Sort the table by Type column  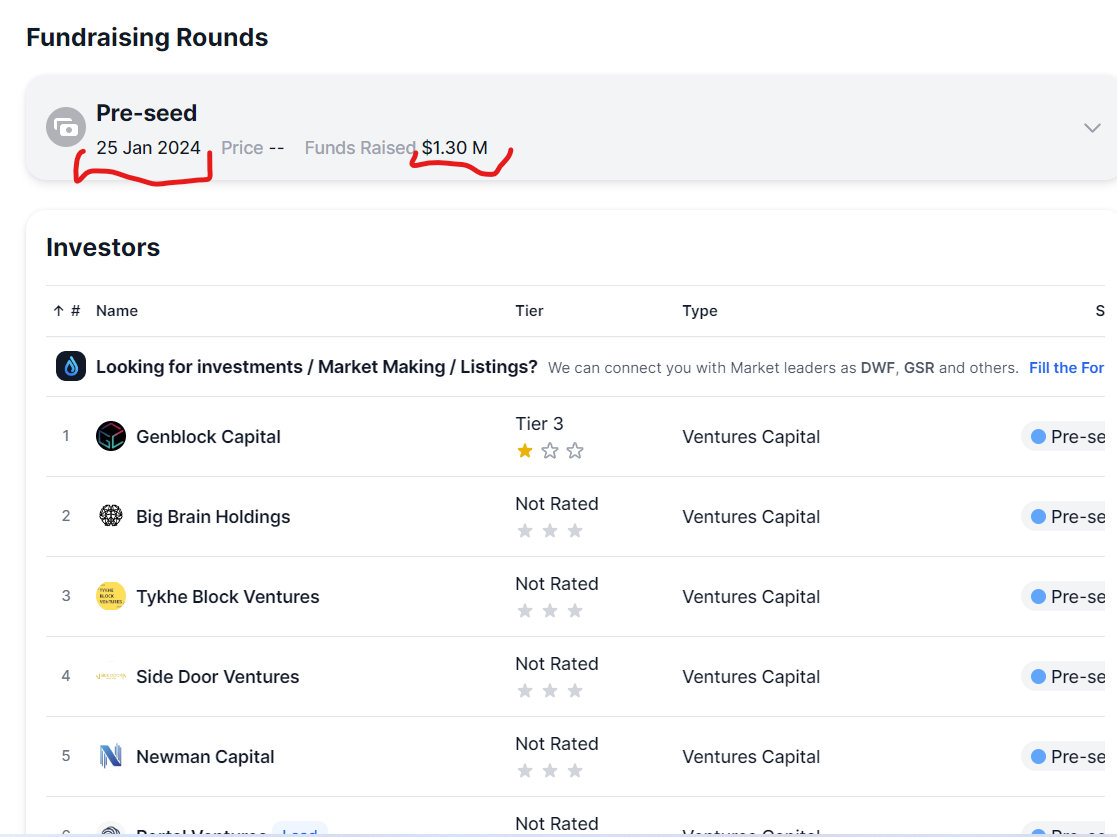pos(700,311)
